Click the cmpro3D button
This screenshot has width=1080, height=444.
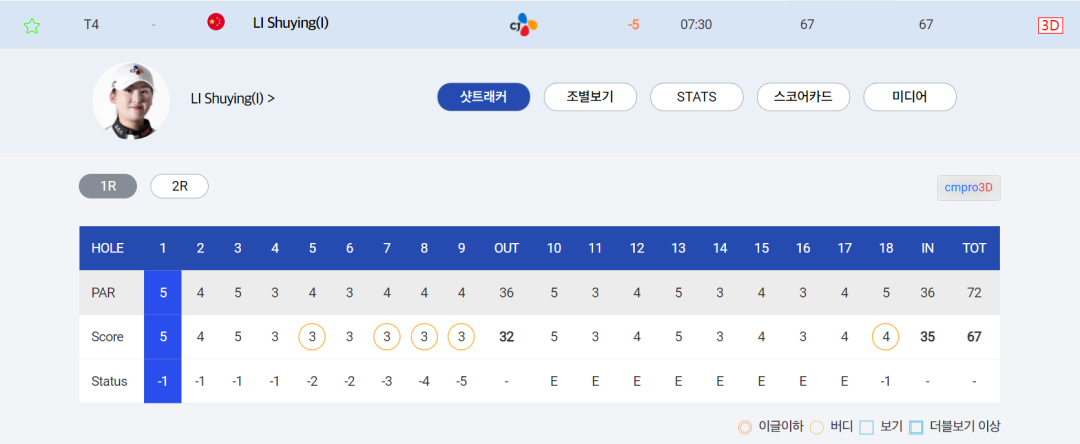(968, 187)
